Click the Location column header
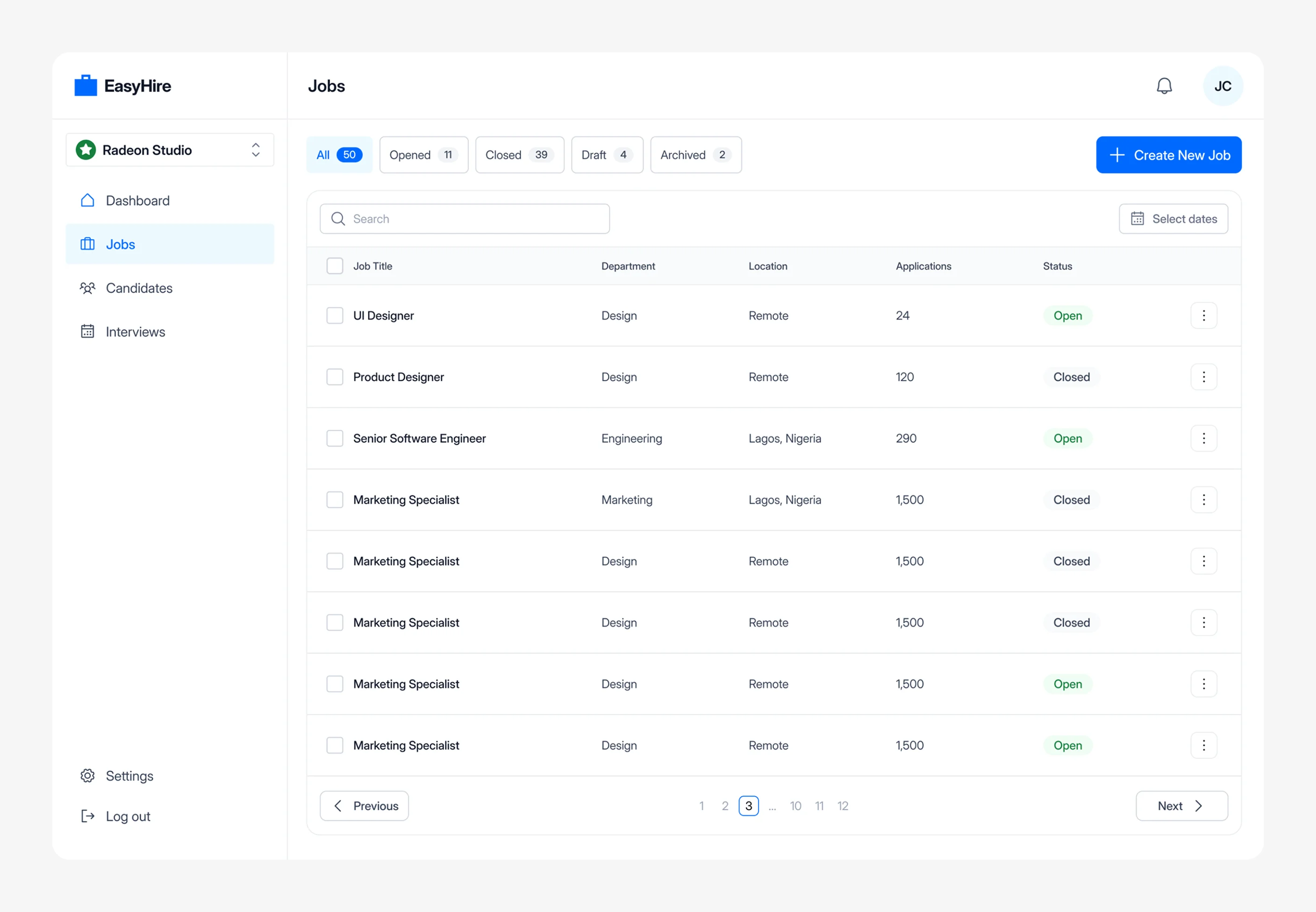The image size is (1316, 912). point(767,266)
